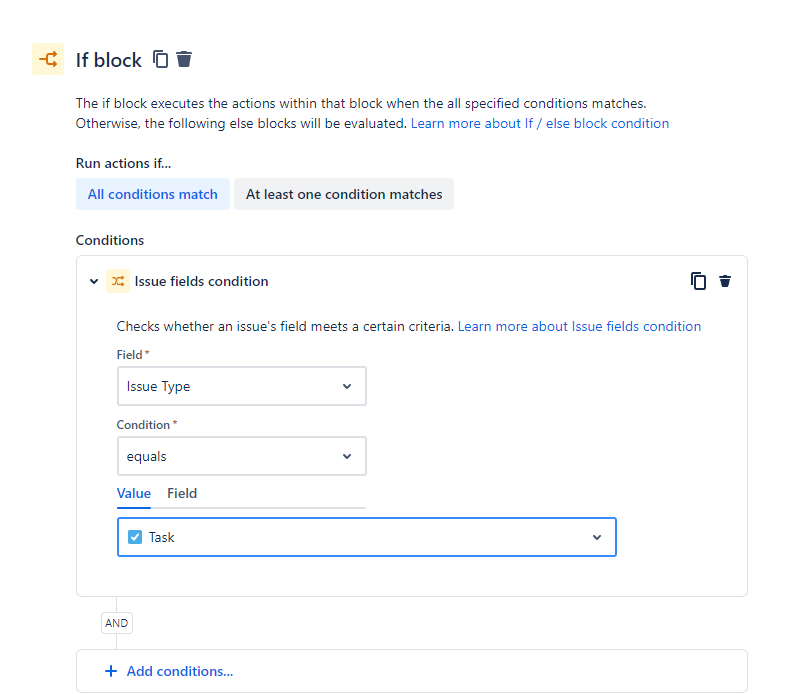Click the Task issue type checkmark icon
Viewport: 797px width, 694px height.
coord(135,537)
